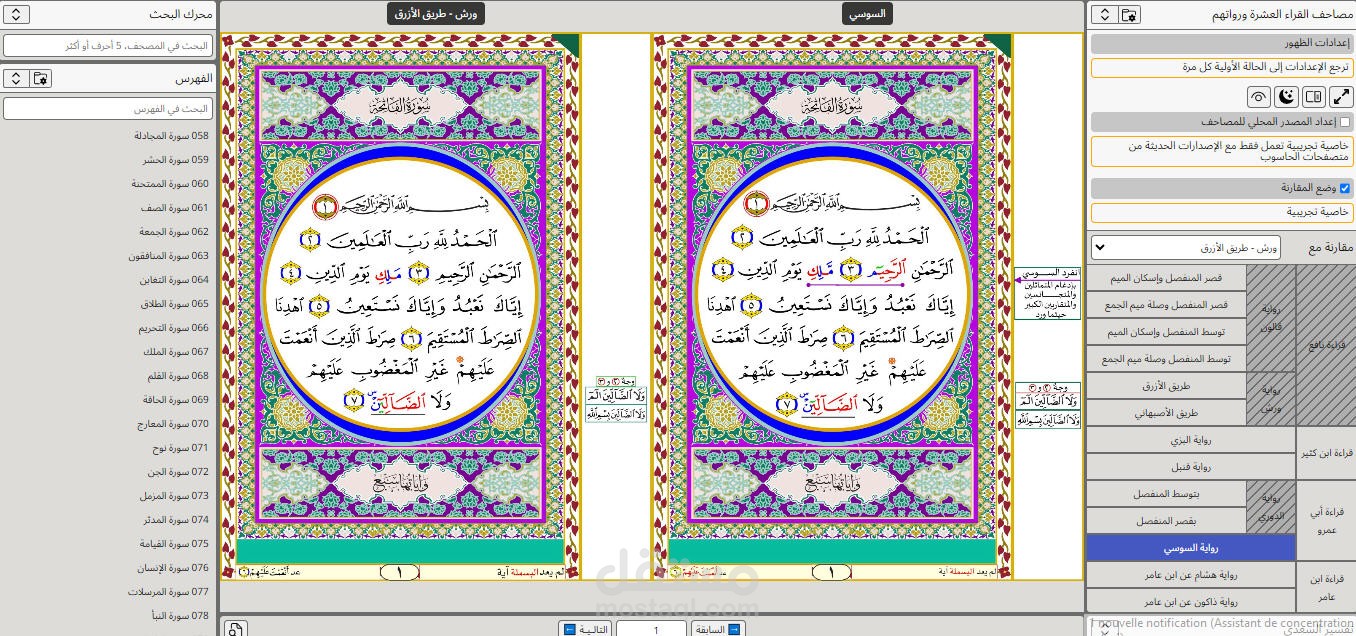
Task: Open 064 سورة التغابن in the index
Action: click(x=174, y=280)
